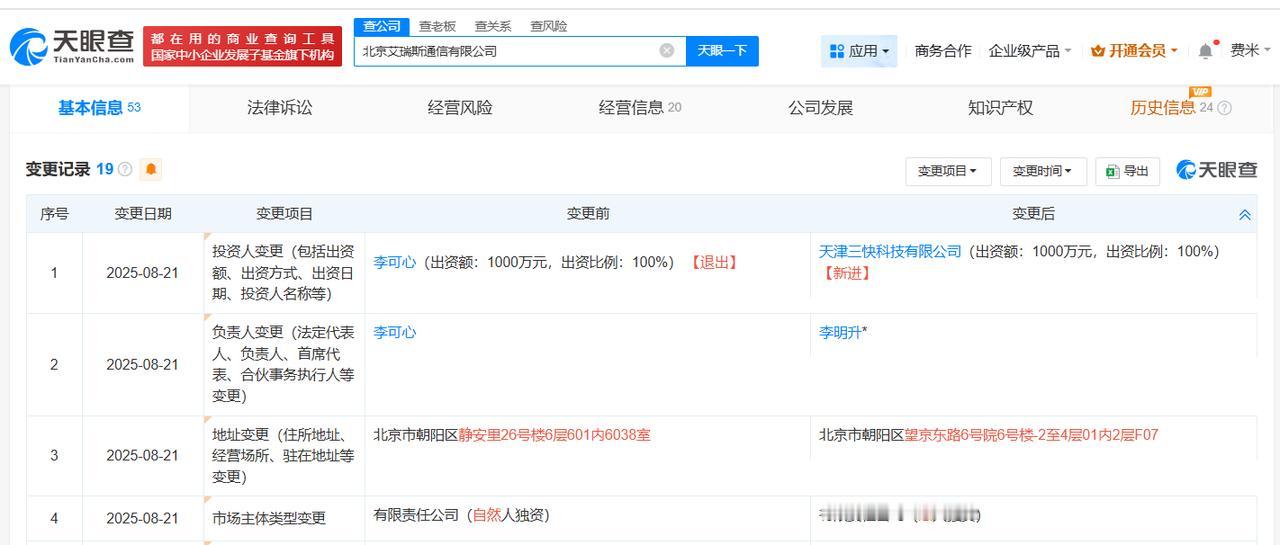Click the help icon next to 变更记录 19
The image size is (1280, 545).
point(125,169)
